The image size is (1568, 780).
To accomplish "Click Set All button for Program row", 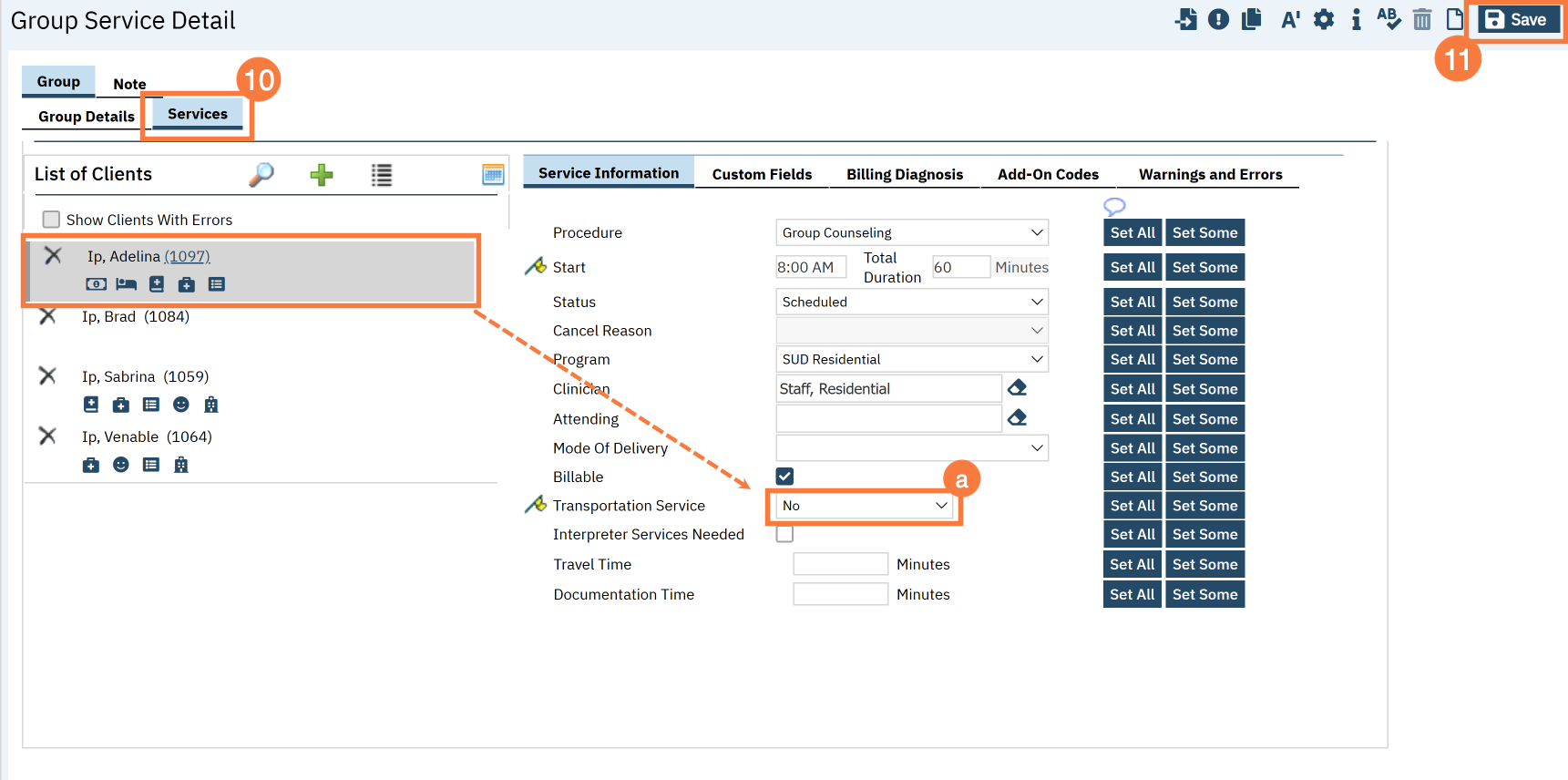I will 1132,360.
